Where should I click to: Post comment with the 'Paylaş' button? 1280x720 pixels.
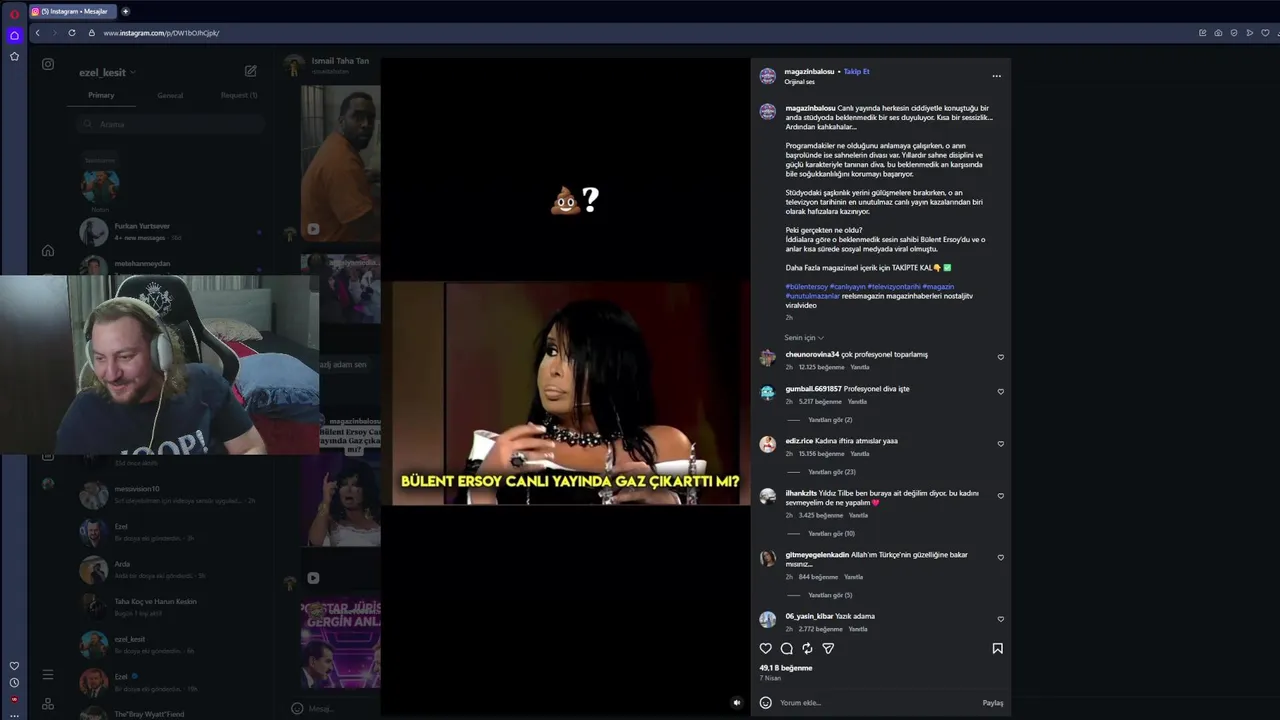(993, 703)
